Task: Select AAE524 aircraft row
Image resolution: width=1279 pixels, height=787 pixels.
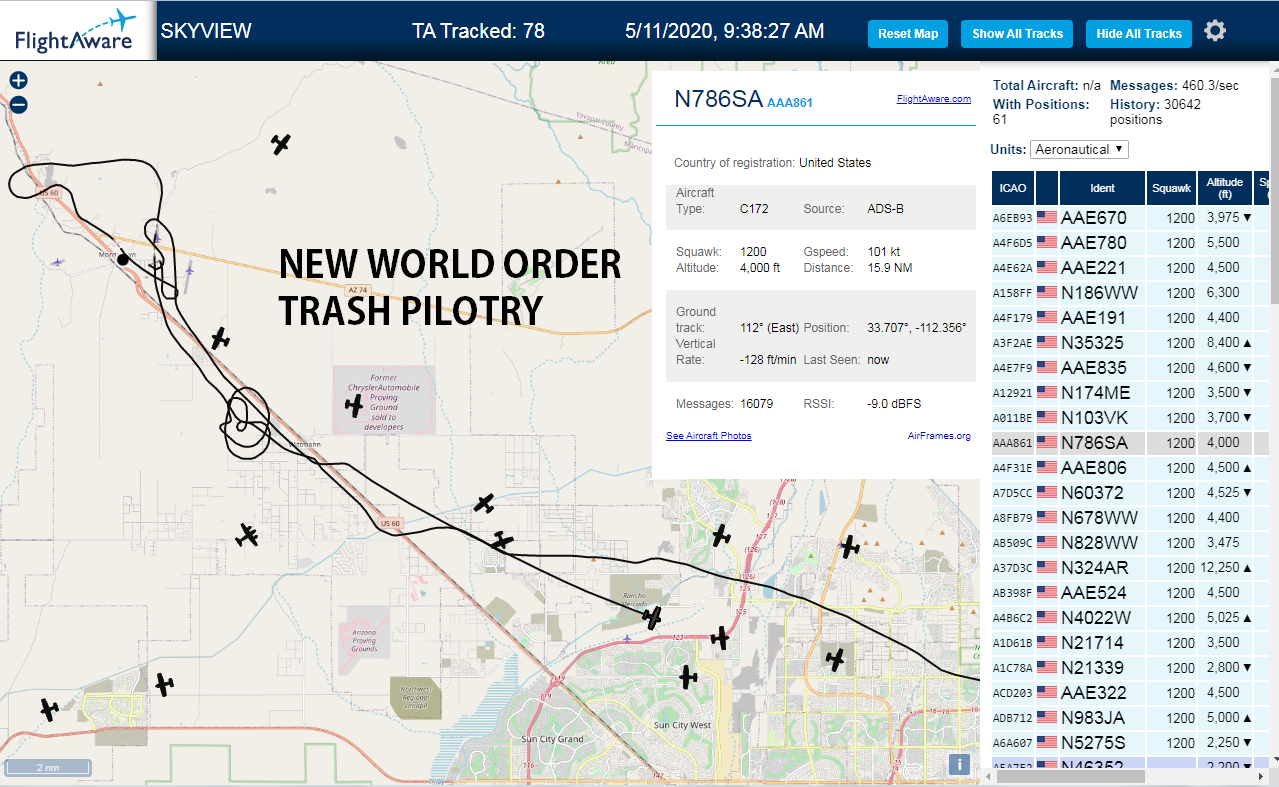Action: pos(1130,592)
